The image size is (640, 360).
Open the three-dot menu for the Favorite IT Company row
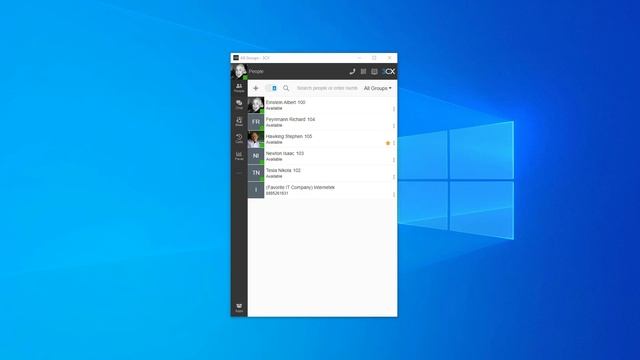[x=394, y=194]
